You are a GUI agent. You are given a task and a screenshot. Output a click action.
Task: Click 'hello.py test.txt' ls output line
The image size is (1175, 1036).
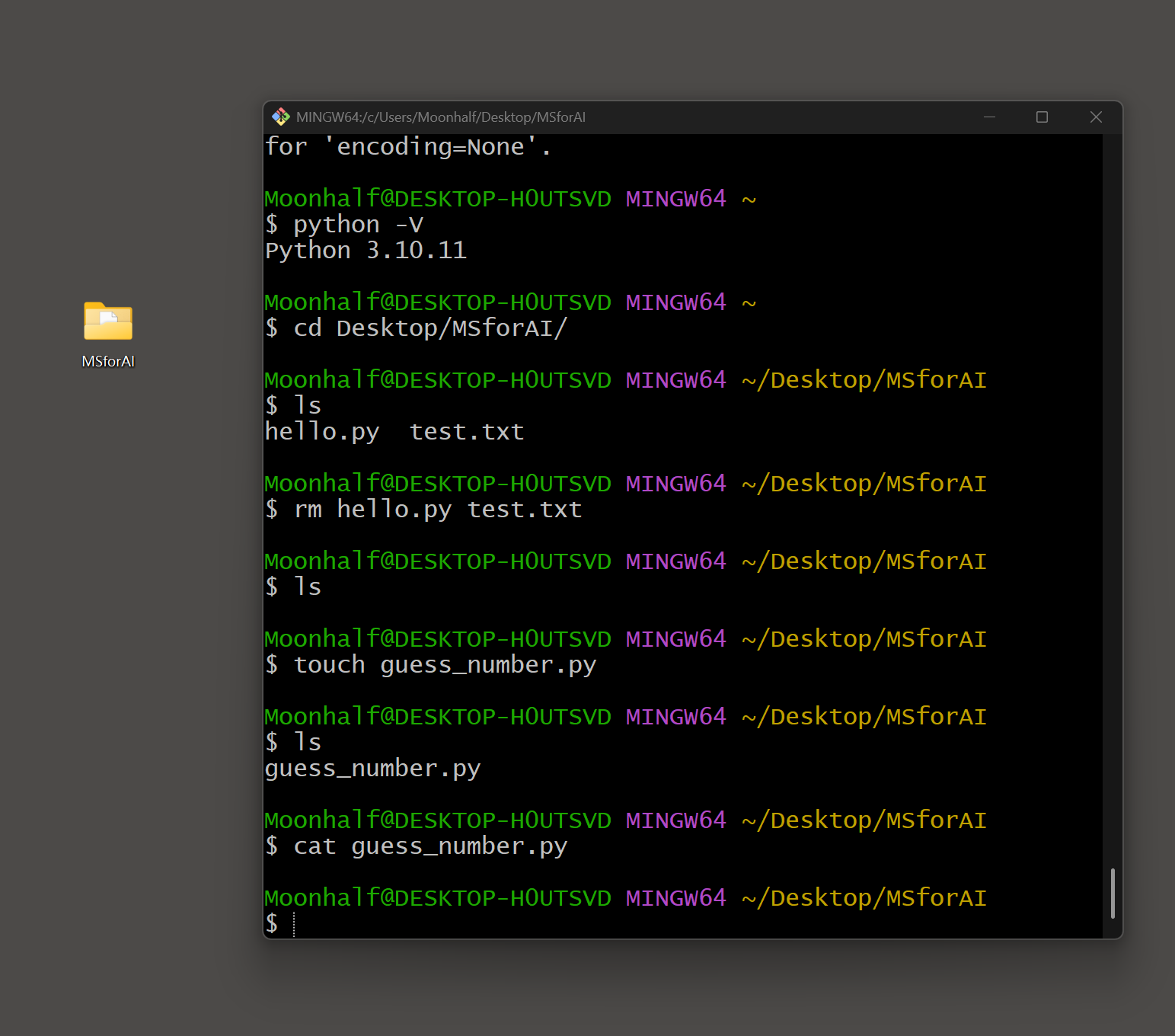tap(394, 432)
